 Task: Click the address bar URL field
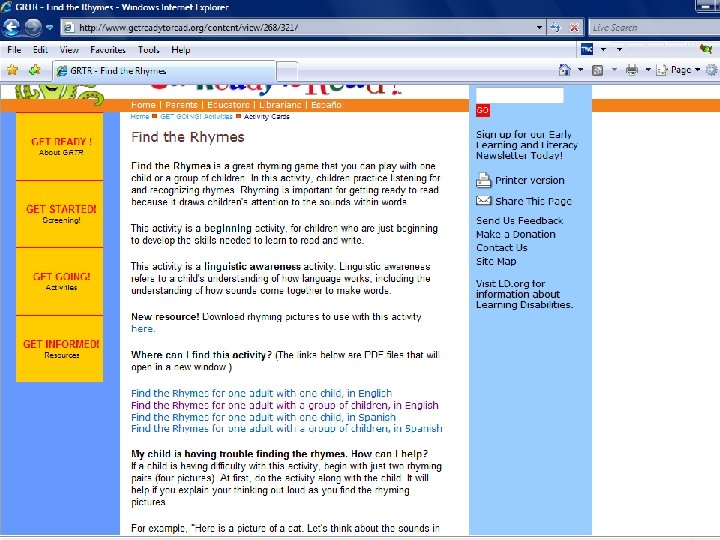tap(303, 28)
